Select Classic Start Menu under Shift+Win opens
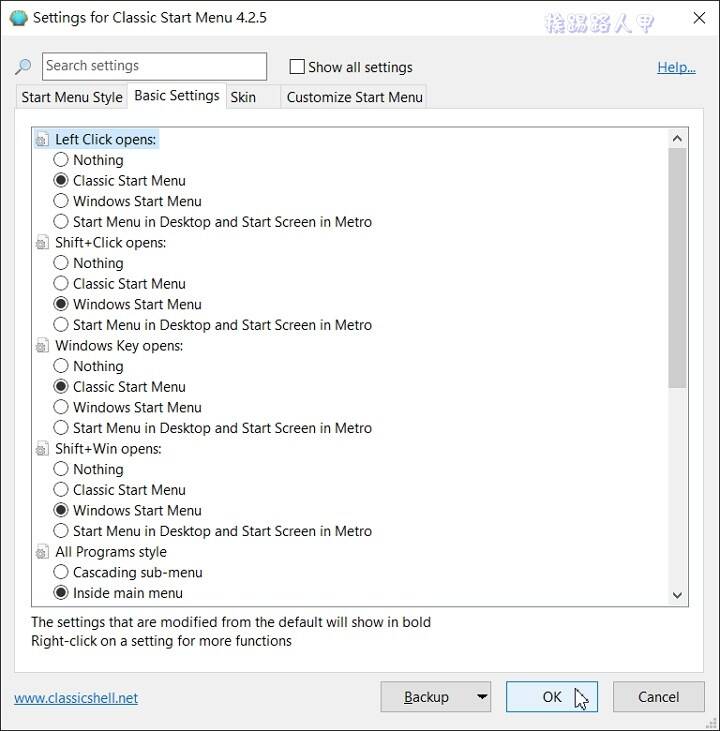 [x=61, y=490]
